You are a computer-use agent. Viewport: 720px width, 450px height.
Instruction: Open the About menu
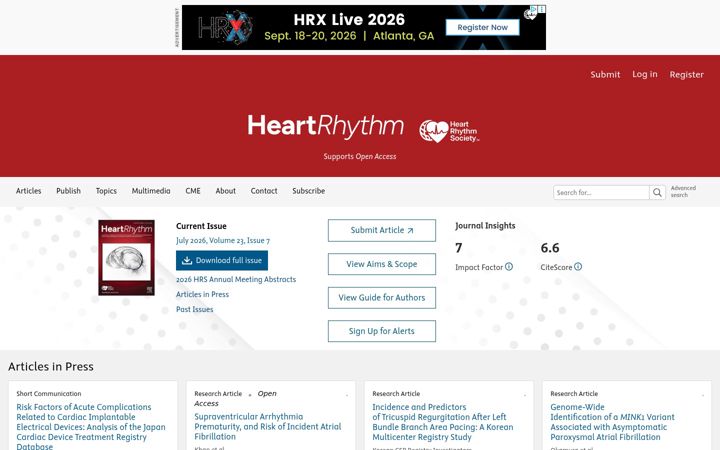click(x=225, y=191)
